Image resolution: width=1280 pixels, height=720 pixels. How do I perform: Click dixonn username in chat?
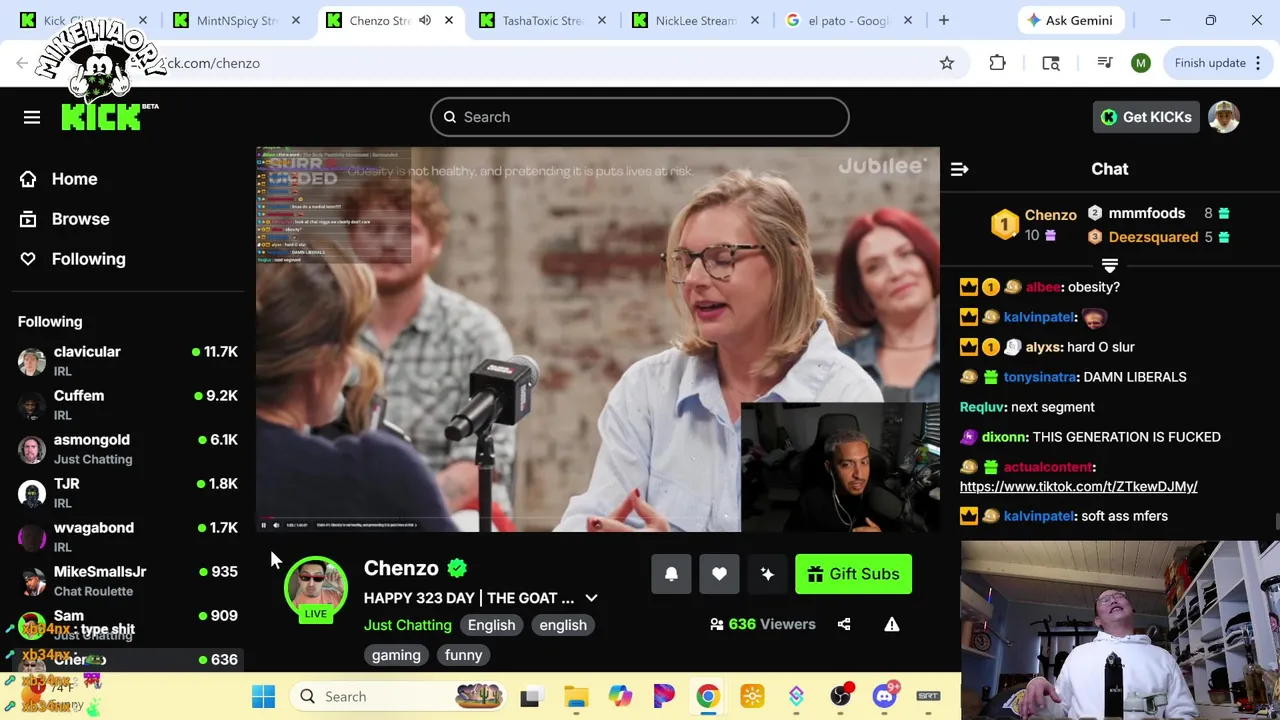point(1004,437)
